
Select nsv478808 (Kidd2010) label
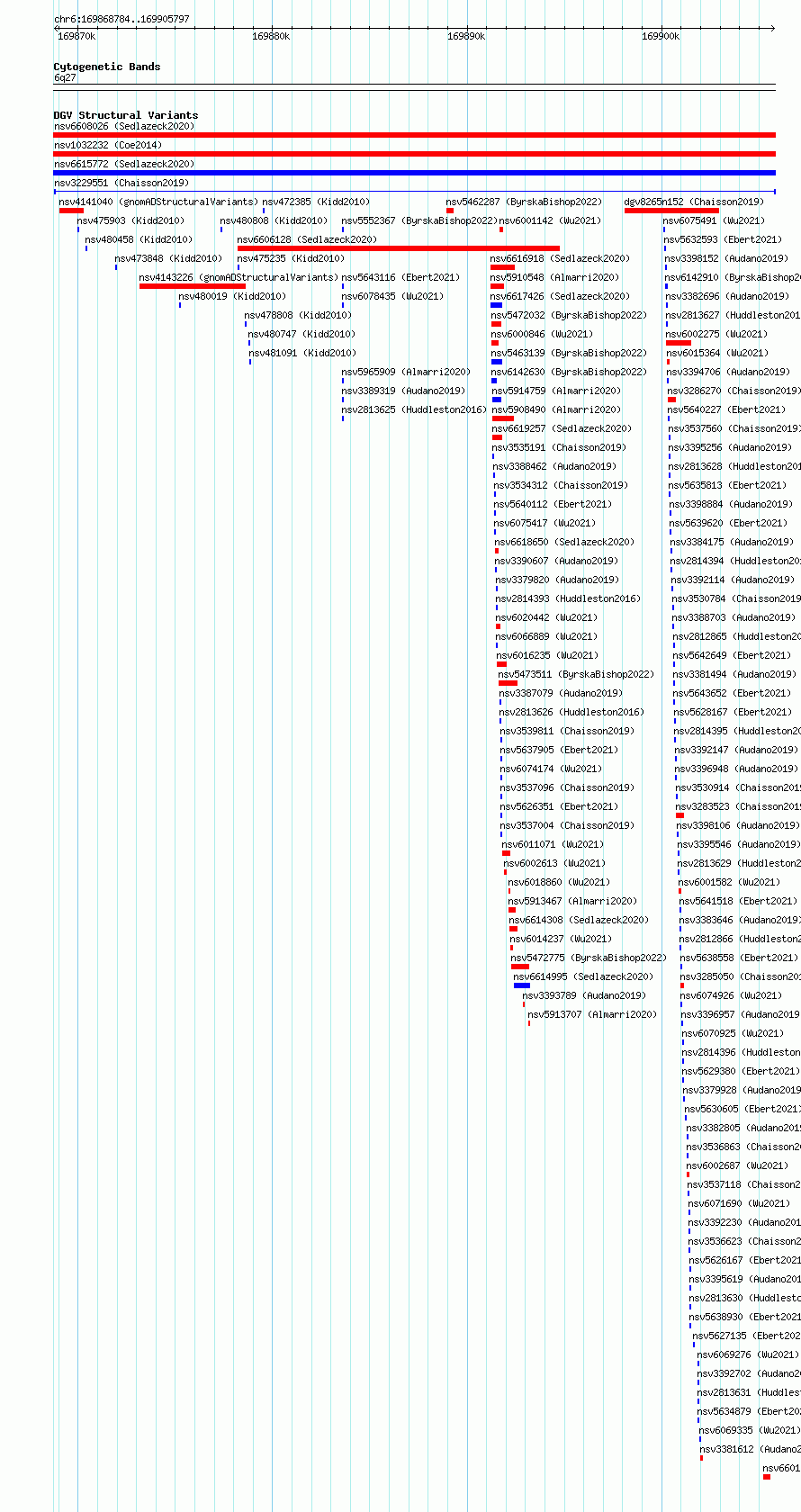pyautogui.click(x=298, y=315)
